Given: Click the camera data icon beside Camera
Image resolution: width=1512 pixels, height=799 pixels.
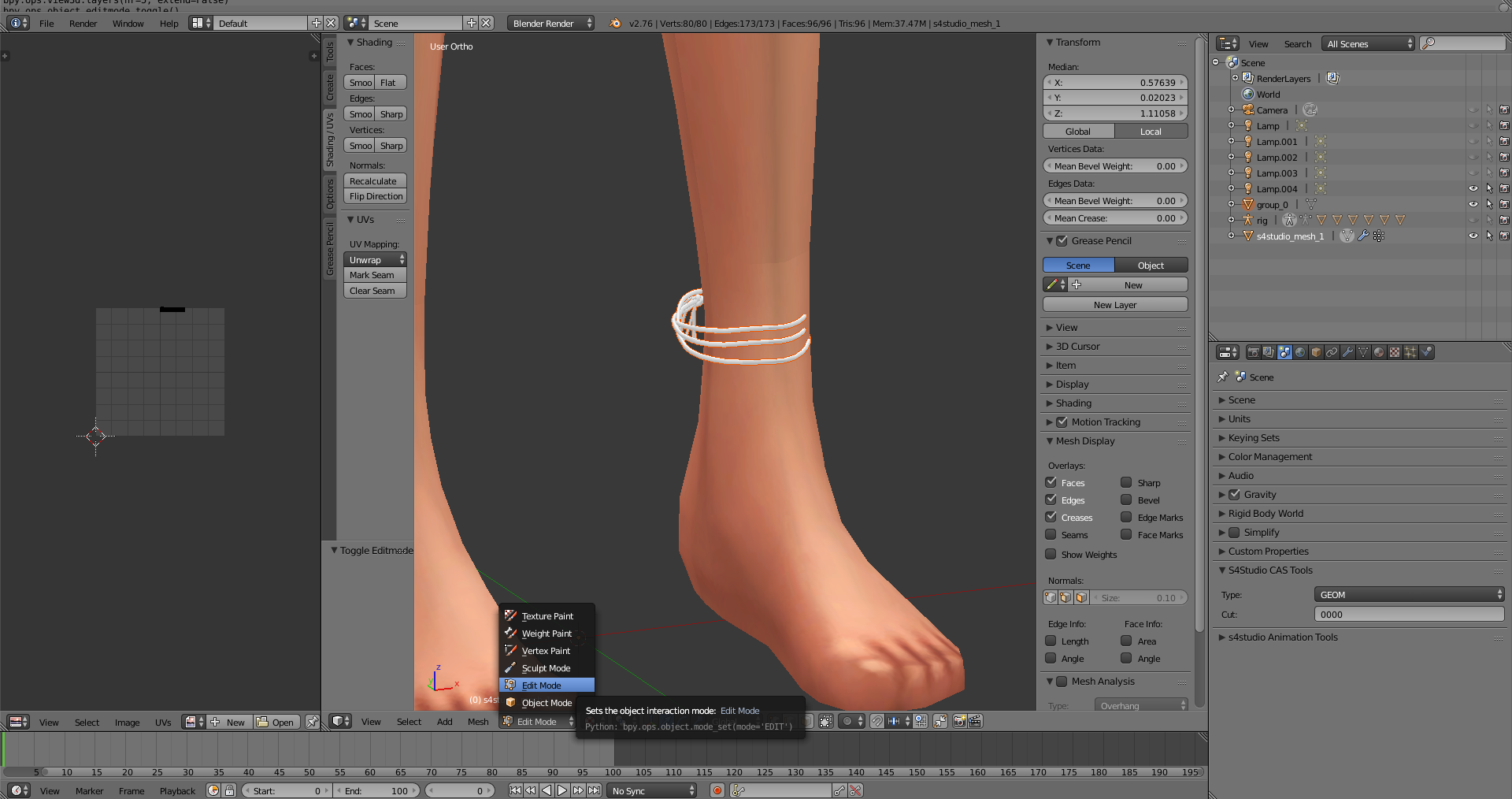Looking at the screenshot, I should pos(1310,110).
